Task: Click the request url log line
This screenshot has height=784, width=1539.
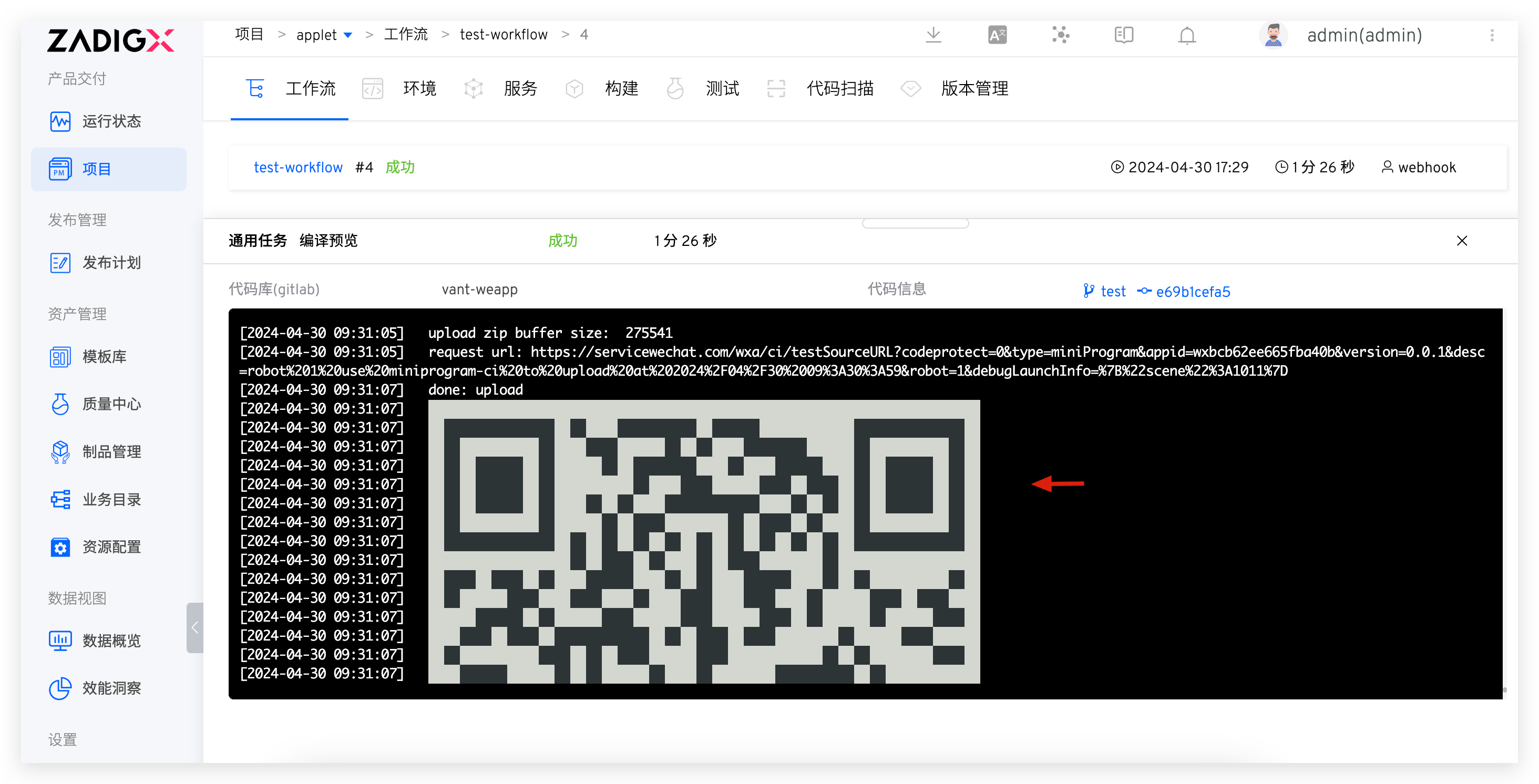Action: 861,361
